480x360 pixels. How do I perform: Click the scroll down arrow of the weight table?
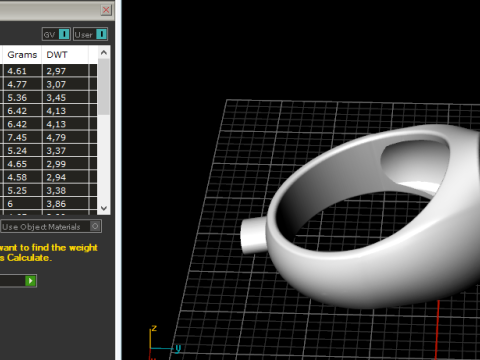point(104,208)
